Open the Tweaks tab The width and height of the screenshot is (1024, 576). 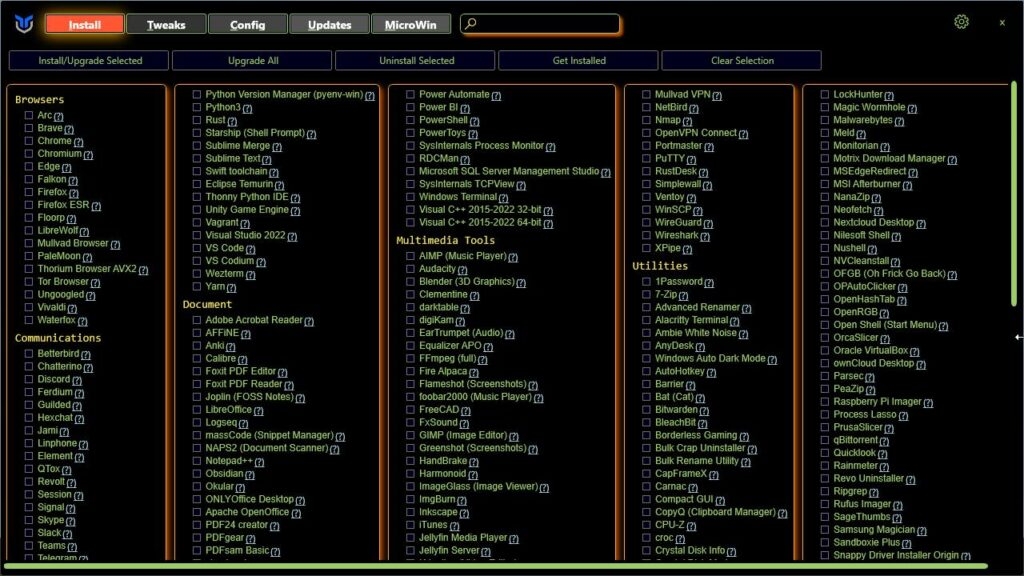click(x=166, y=25)
